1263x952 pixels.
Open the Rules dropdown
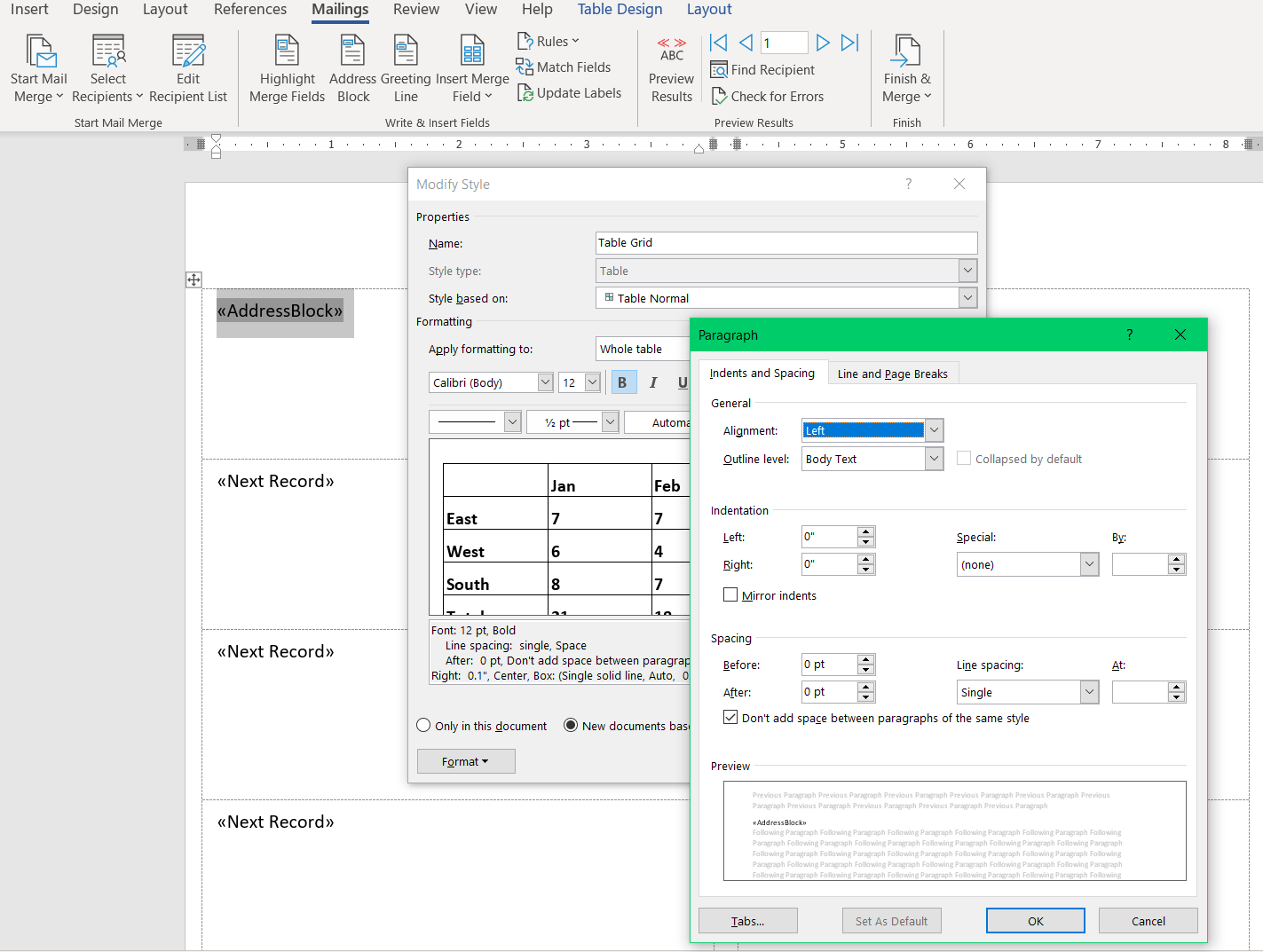point(549,42)
